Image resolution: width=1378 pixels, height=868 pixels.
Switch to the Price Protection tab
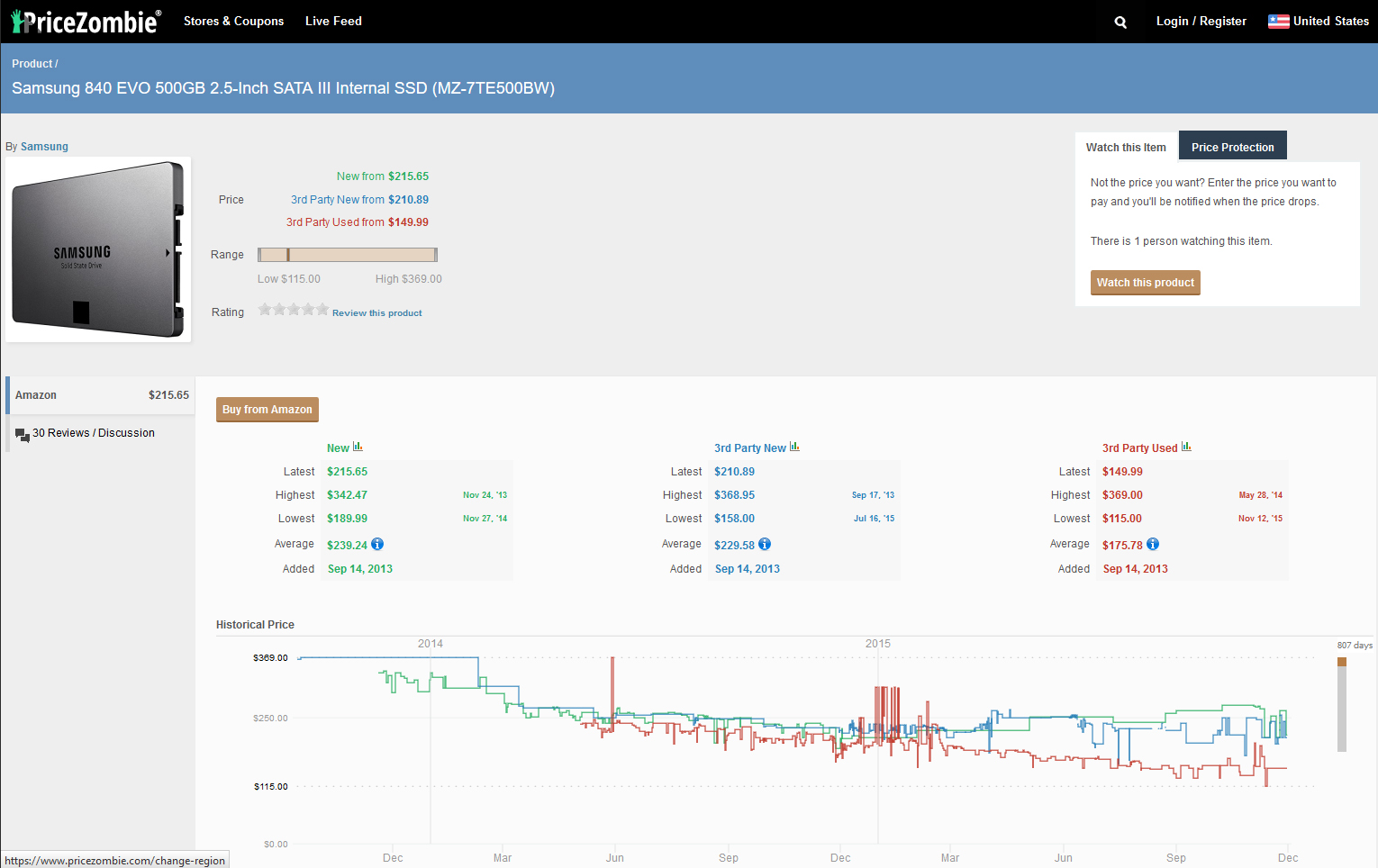pos(1232,147)
